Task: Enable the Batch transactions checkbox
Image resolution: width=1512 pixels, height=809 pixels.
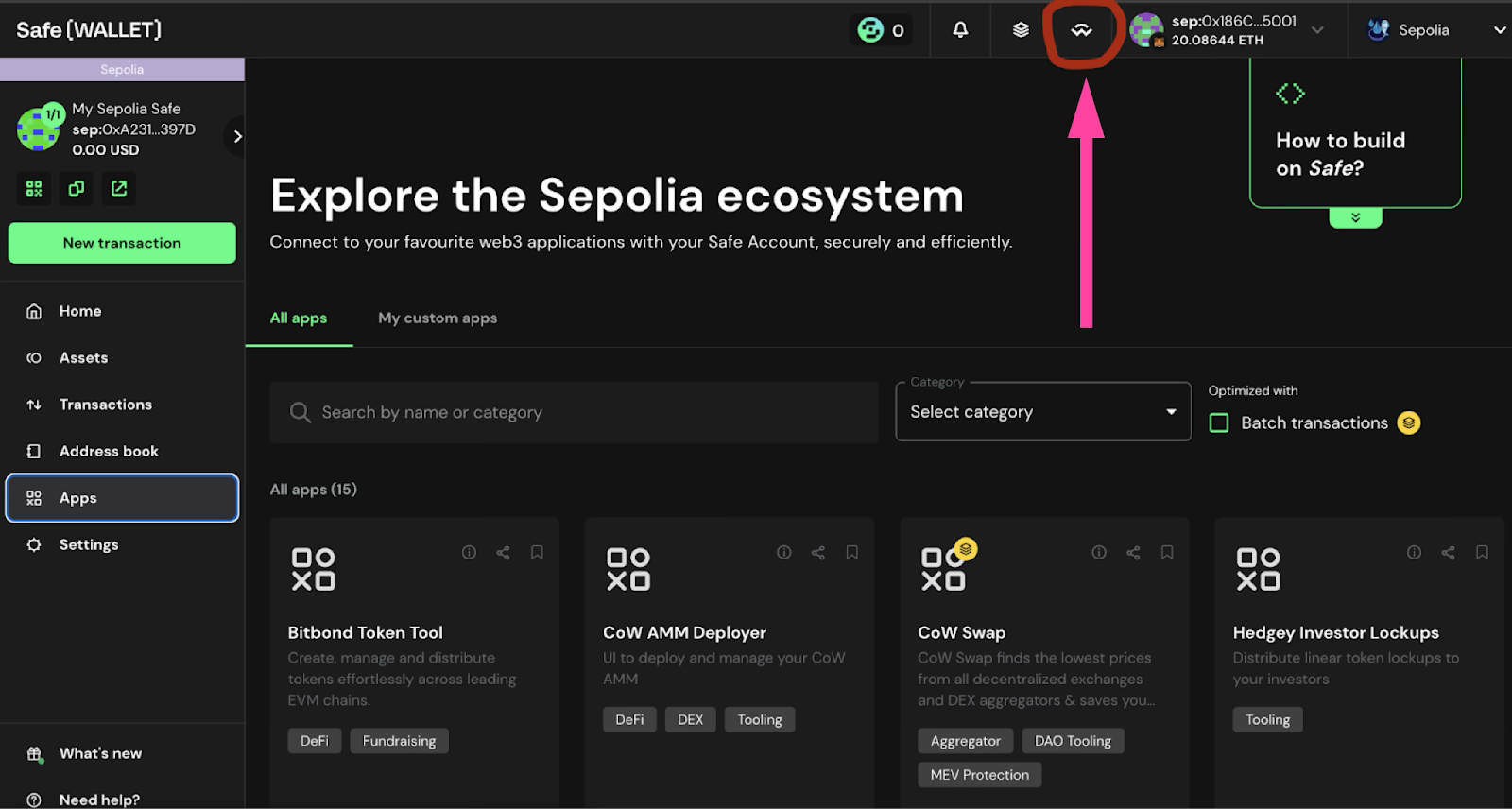Action: [x=1219, y=423]
